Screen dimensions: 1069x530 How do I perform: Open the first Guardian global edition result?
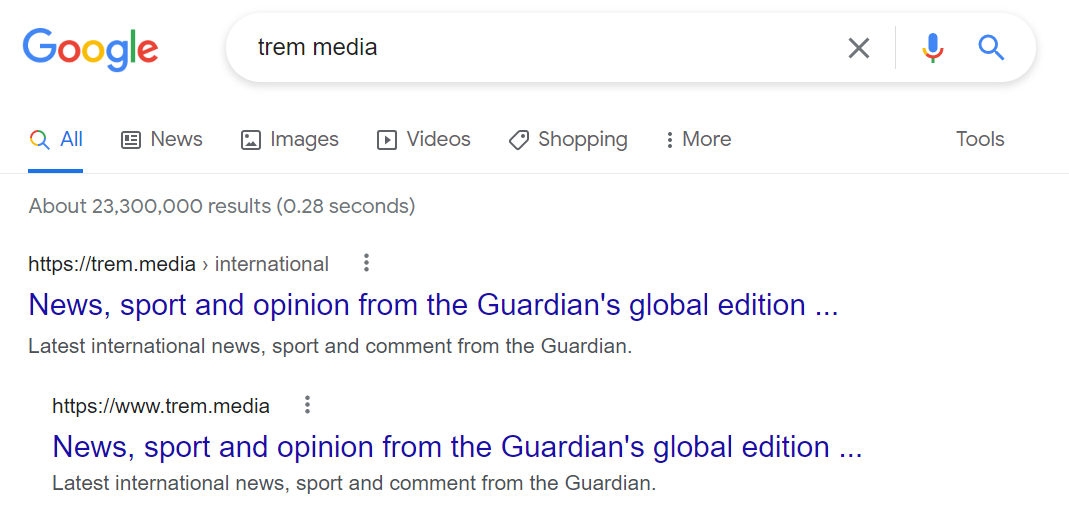point(432,304)
